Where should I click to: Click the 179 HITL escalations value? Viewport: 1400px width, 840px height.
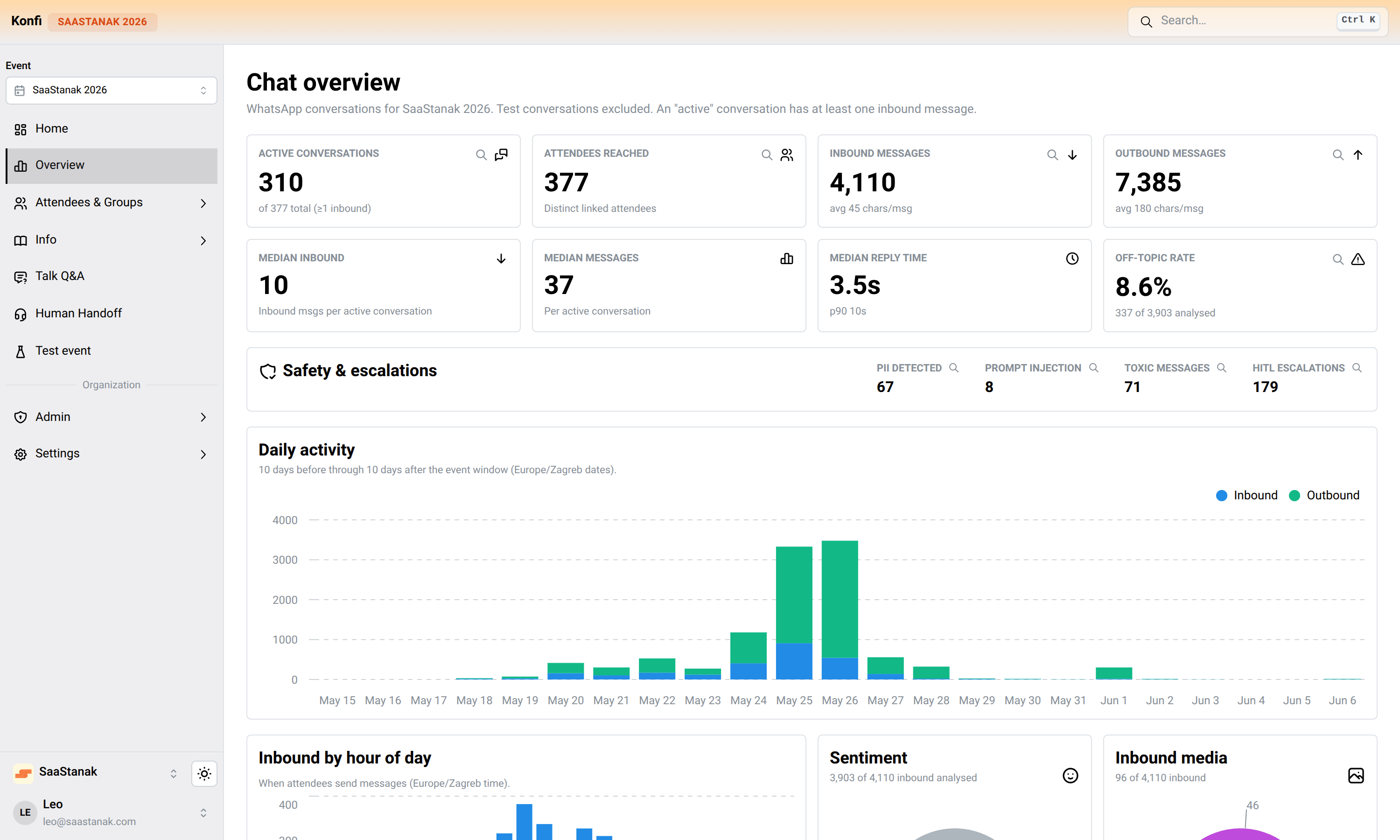coord(1265,387)
